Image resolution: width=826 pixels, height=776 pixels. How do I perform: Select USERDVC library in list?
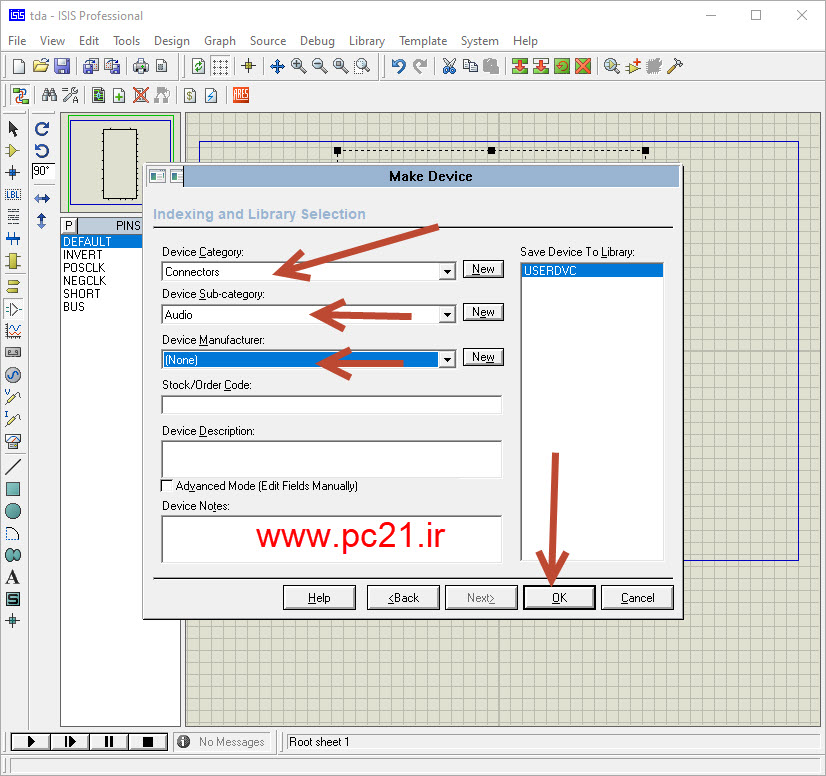click(592, 271)
